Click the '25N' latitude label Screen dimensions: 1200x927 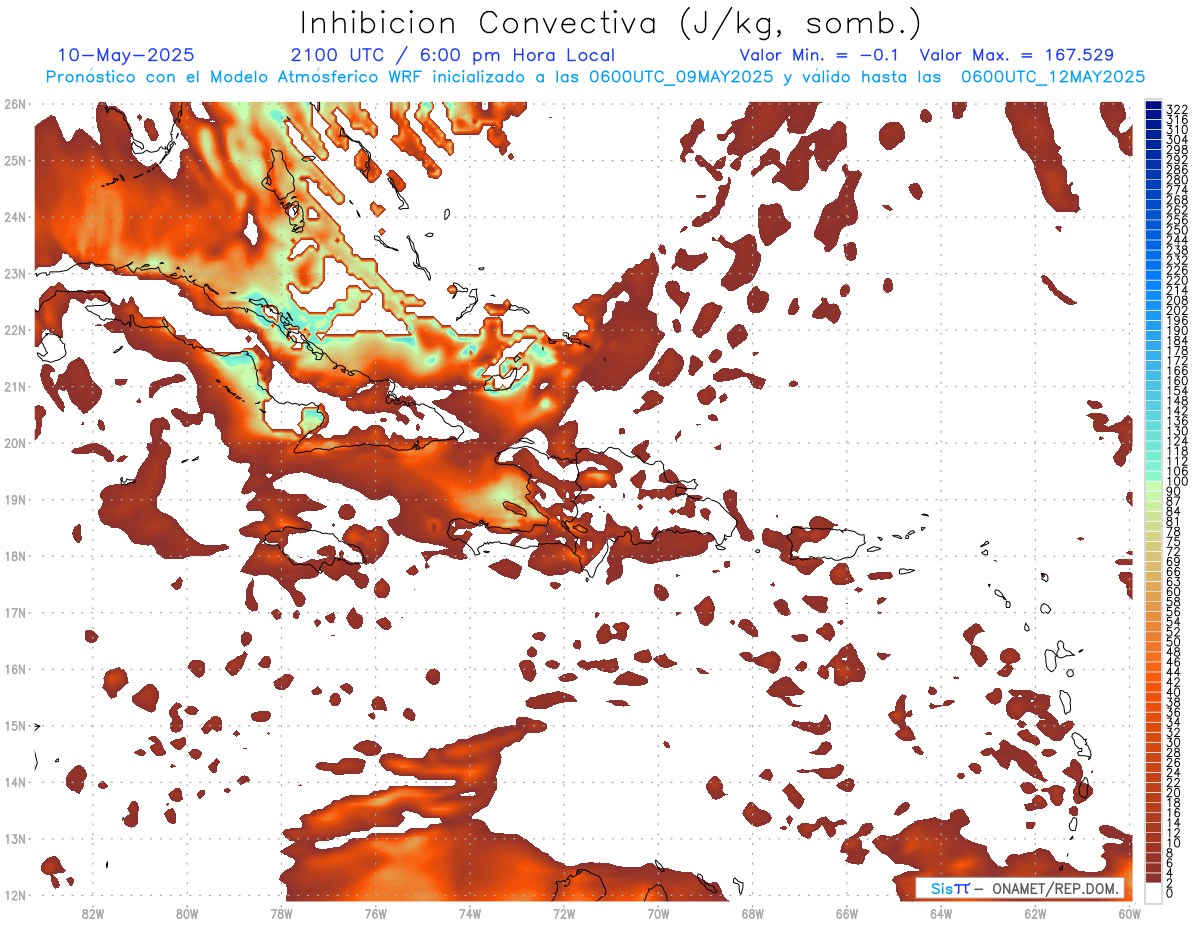pos(15,160)
